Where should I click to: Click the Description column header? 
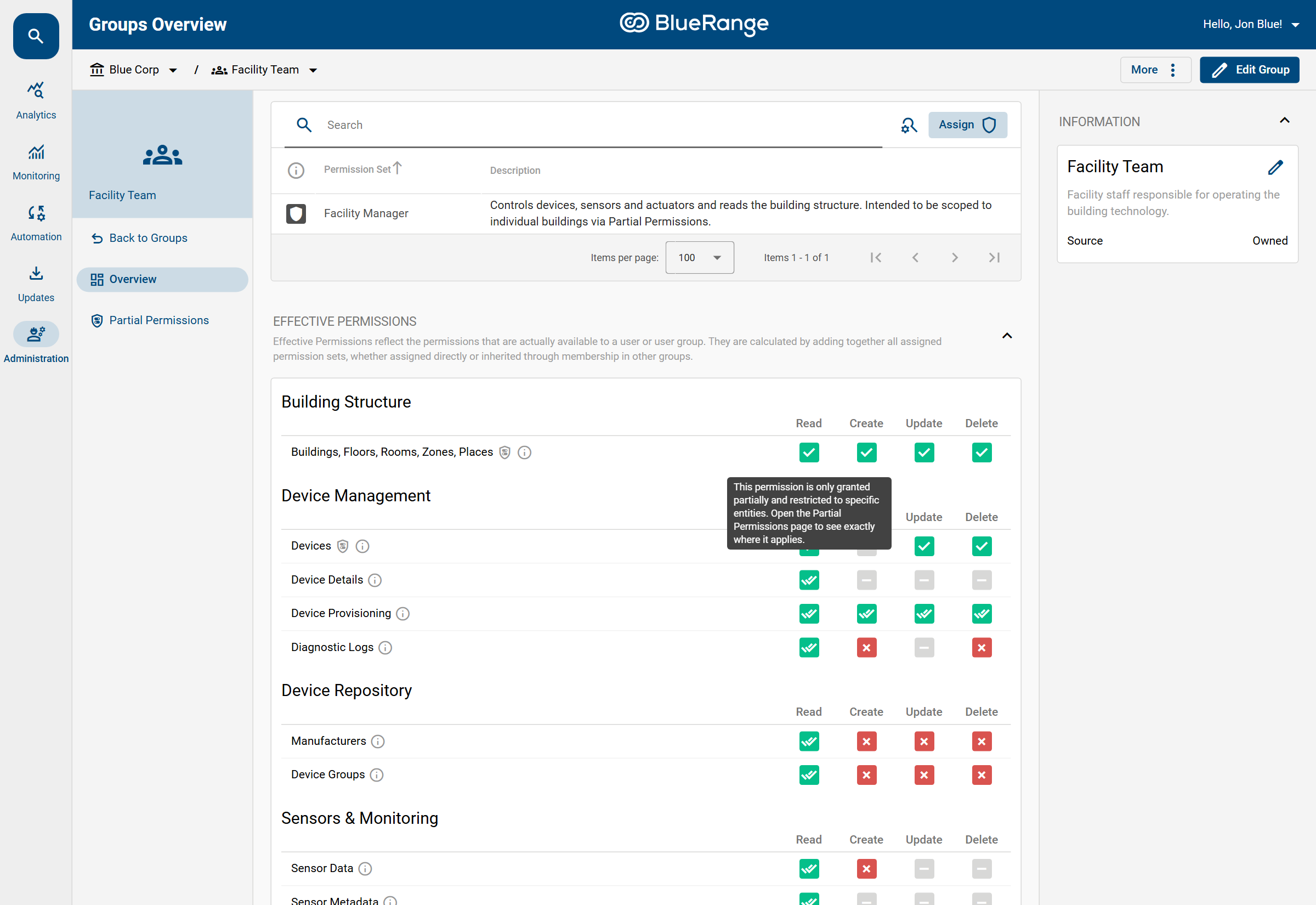[x=515, y=171]
